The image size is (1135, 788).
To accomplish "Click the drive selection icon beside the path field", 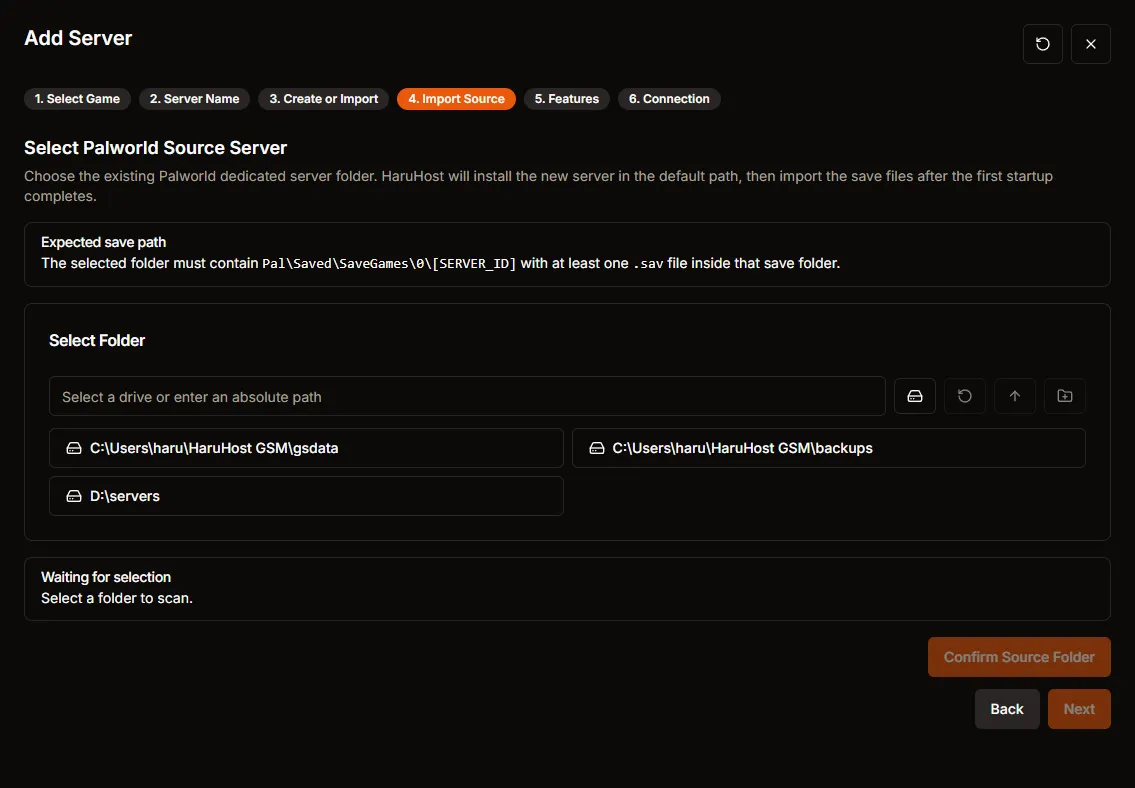I will [914, 396].
